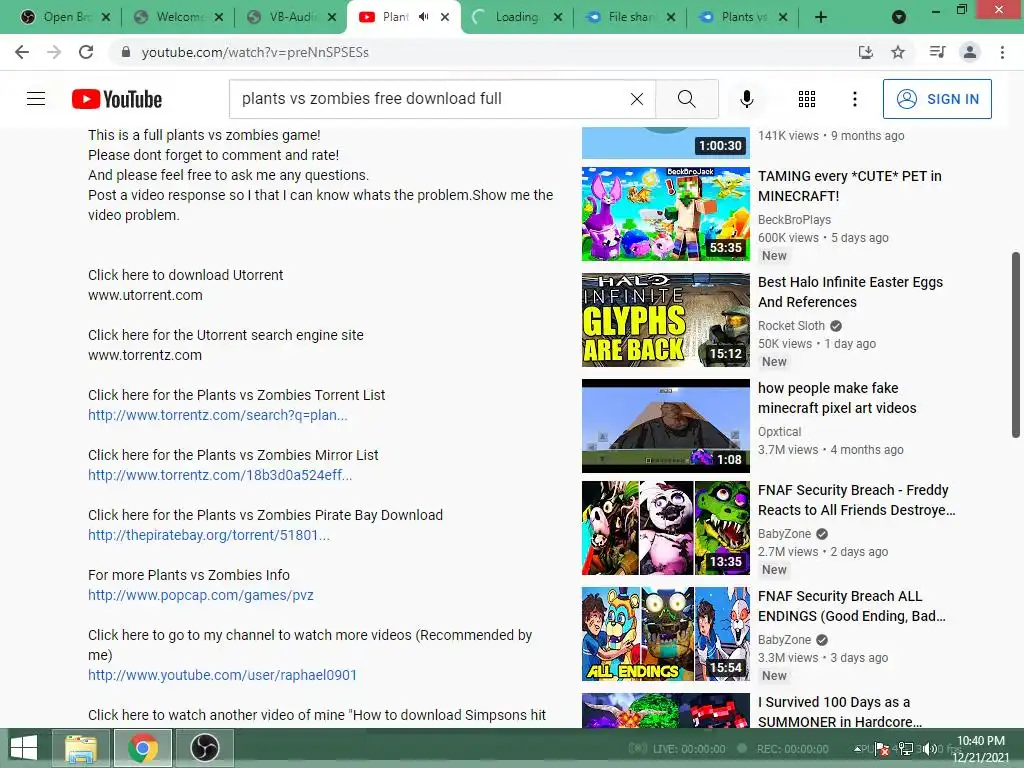The width and height of the screenshot is (1024, 768).
Task: Open OBS Studio from the taskbar
Action: [x=204, y=748]
